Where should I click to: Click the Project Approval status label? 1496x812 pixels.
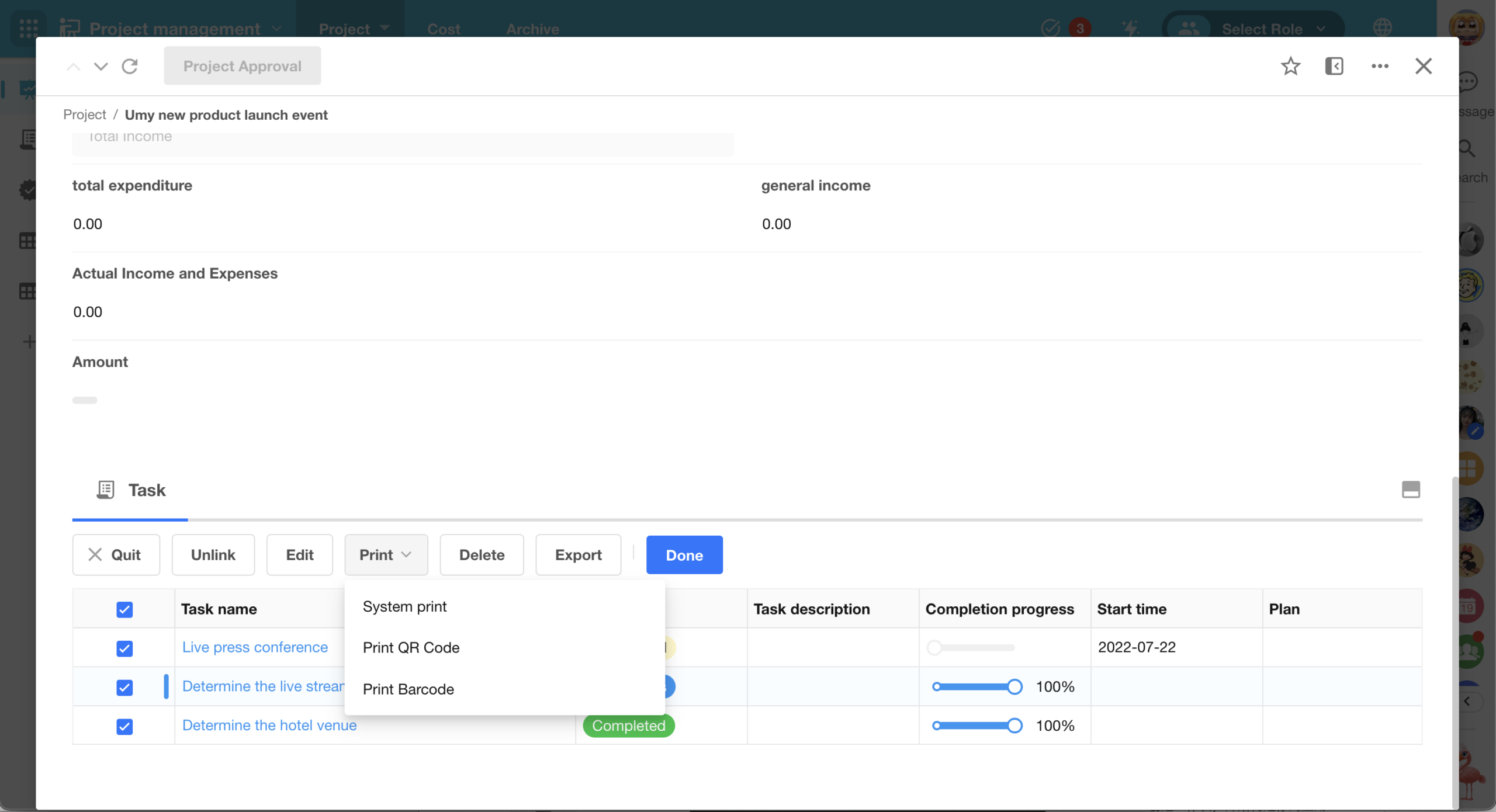(x=242, y=66)
